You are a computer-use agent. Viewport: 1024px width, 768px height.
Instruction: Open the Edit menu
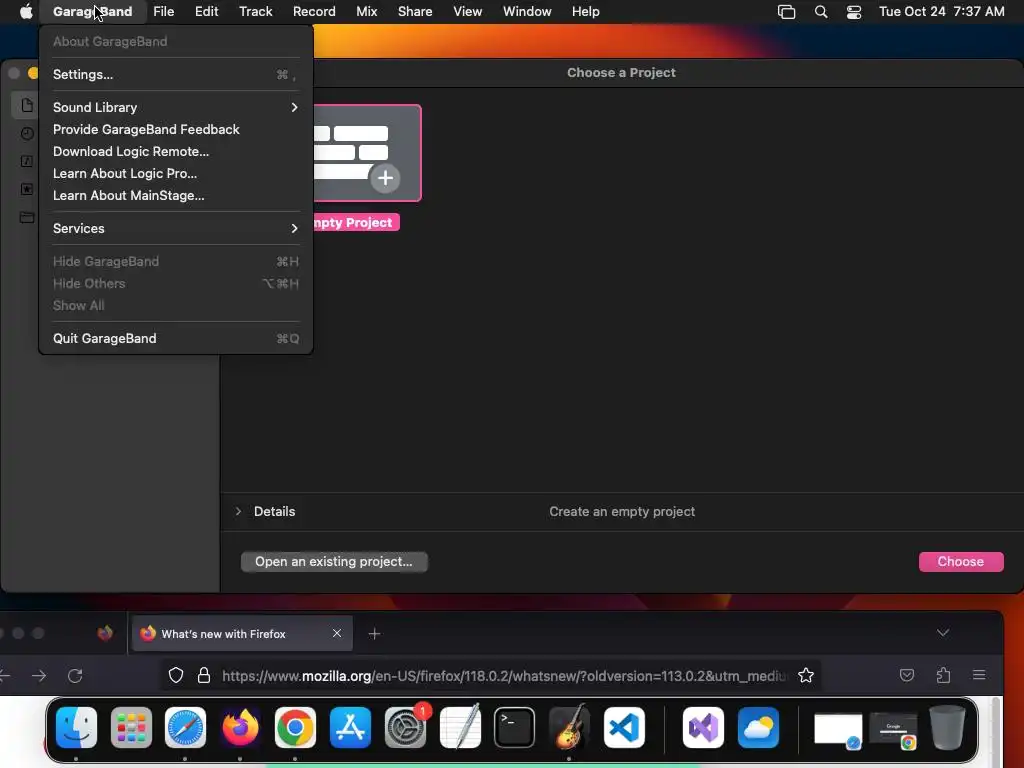pyautogui.click(x=206, y=12)
